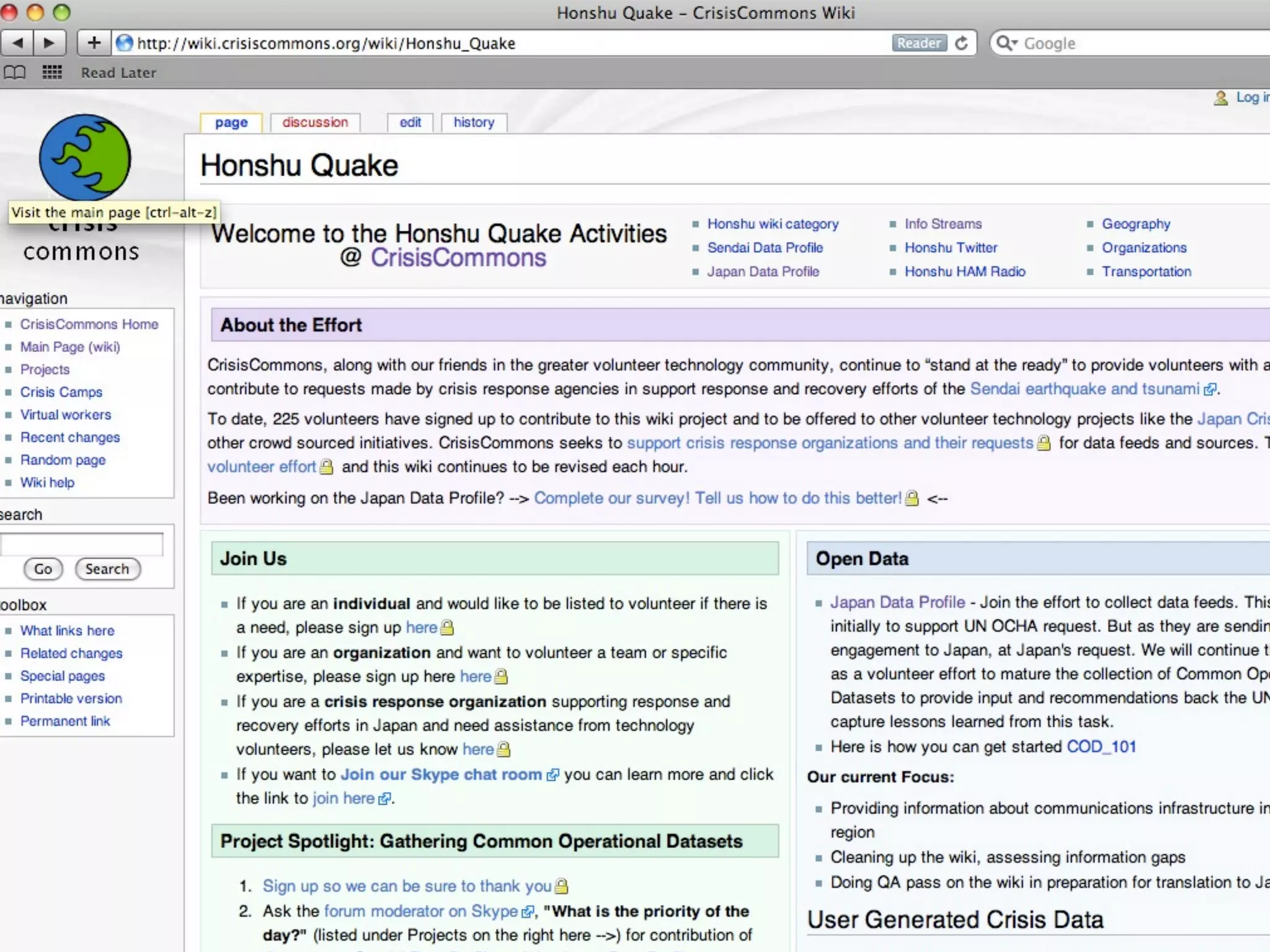Click the browser back arrow button
This screenshot has height=952, width=1270.
click(x=17, y=43)
